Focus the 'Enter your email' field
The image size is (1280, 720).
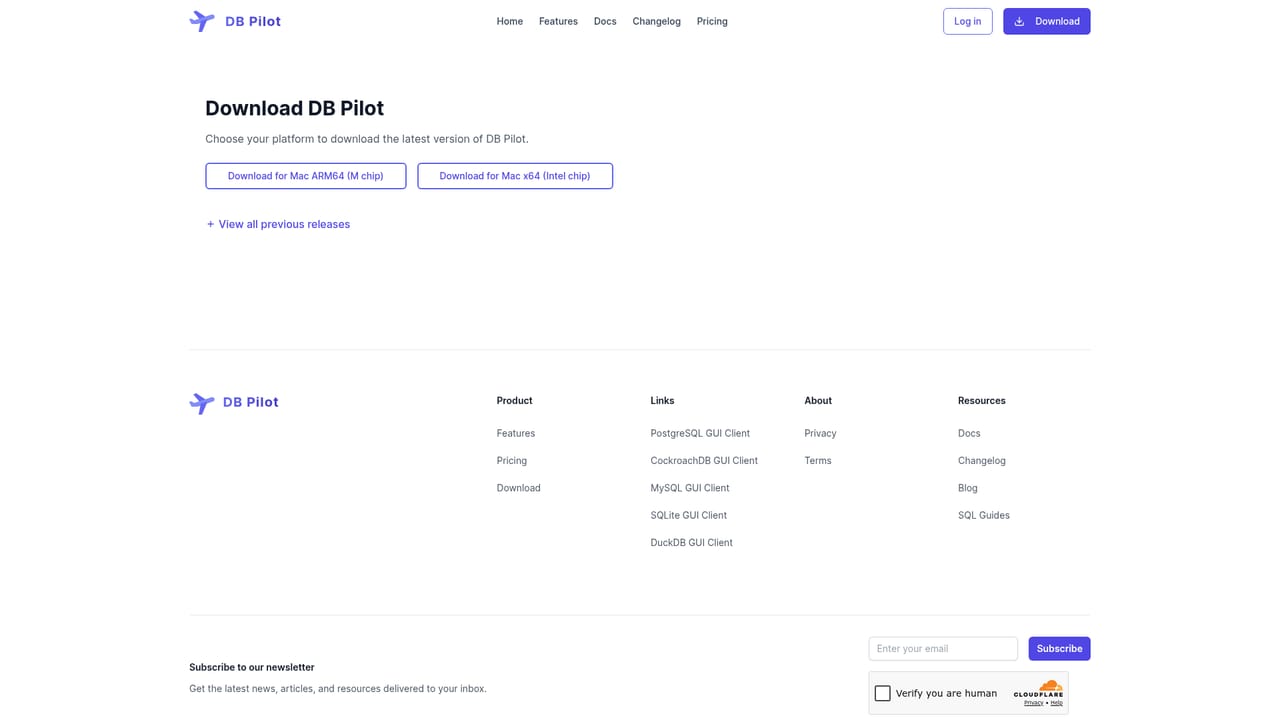pyautogui.click(x=943, y=648)
